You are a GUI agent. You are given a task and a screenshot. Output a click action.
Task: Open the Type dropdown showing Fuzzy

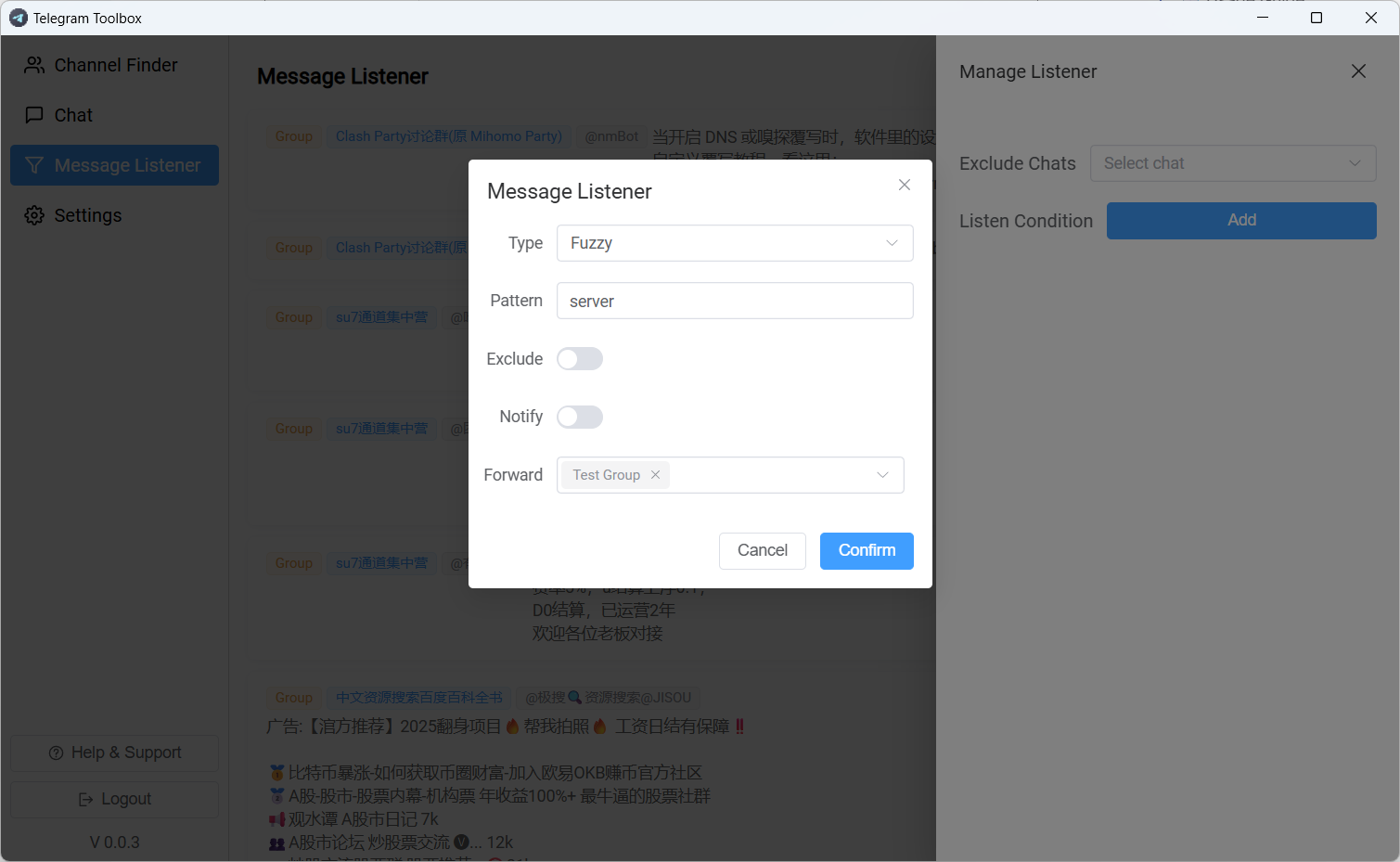pyautogui.click(x=734, y=243)
